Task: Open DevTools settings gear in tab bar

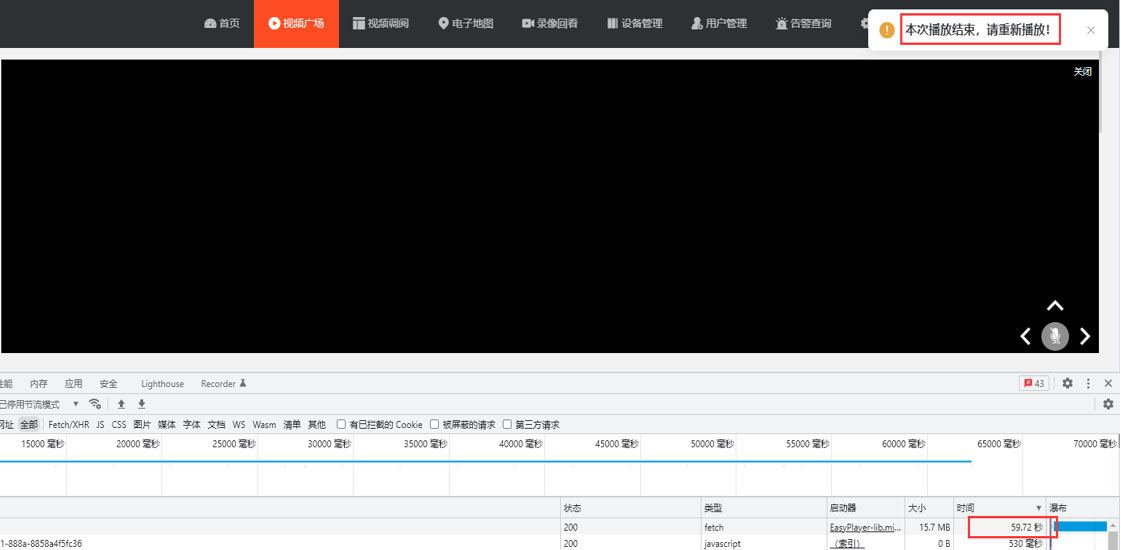Action: pyautogui.click(x=1067, y=383)
